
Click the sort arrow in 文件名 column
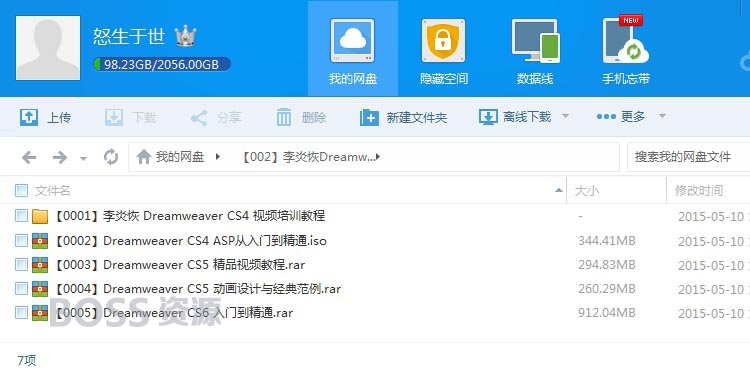tap(558, 190)
